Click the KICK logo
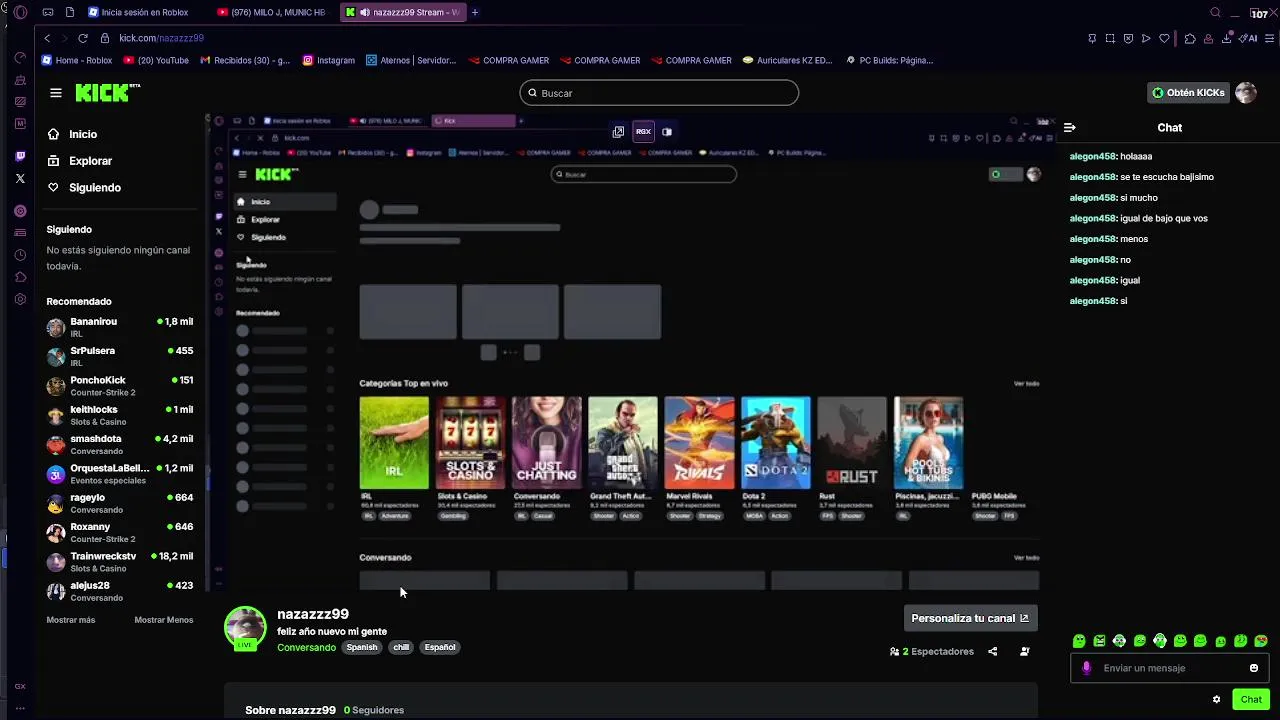Image resolution: width=1280 pixels, height=720 pixels. (108, 93)
